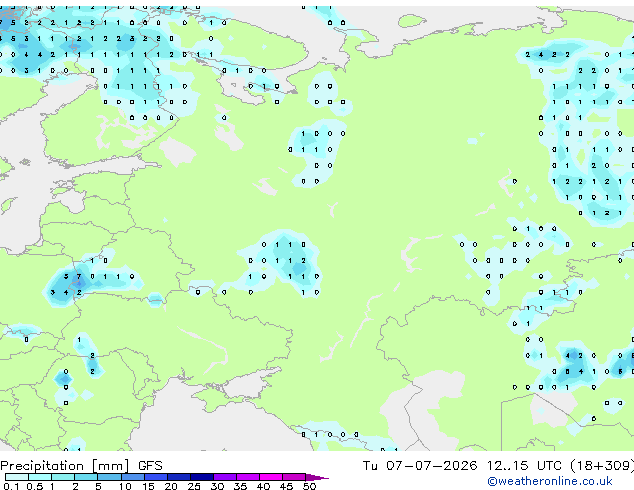Click the 0.1–0.5 mm lightest legend swatch

(17, 477)
